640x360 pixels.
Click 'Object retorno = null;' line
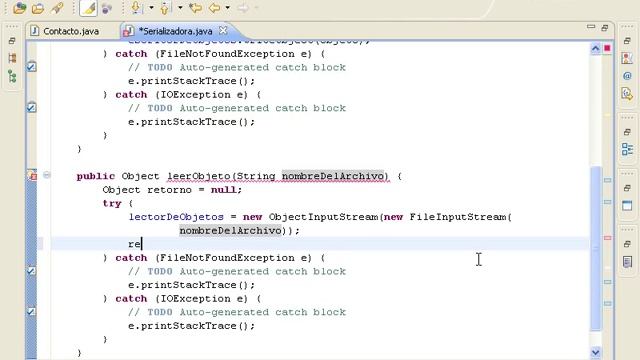[172, 190]
